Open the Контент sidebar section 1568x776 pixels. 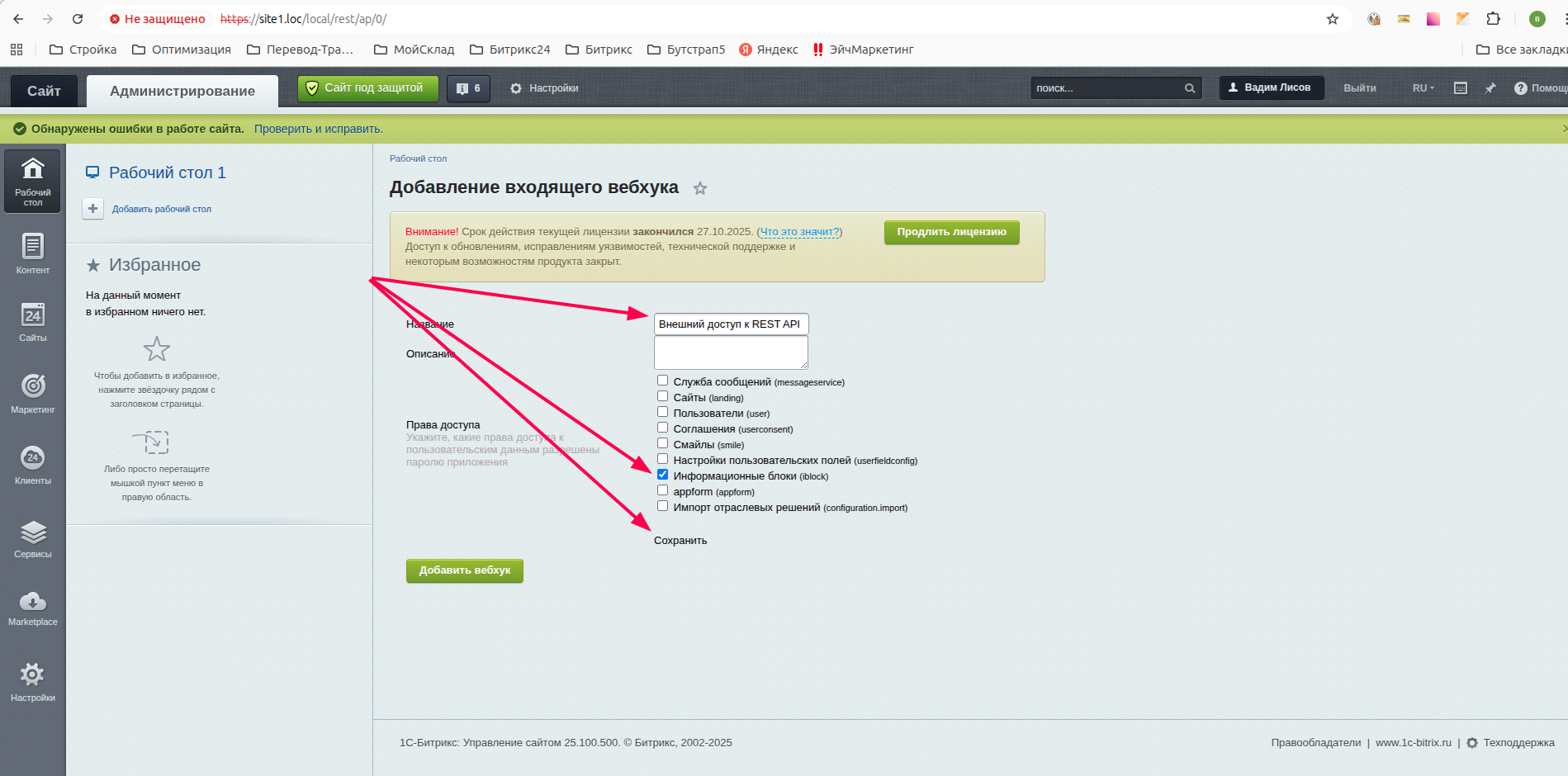coord(33,253)
